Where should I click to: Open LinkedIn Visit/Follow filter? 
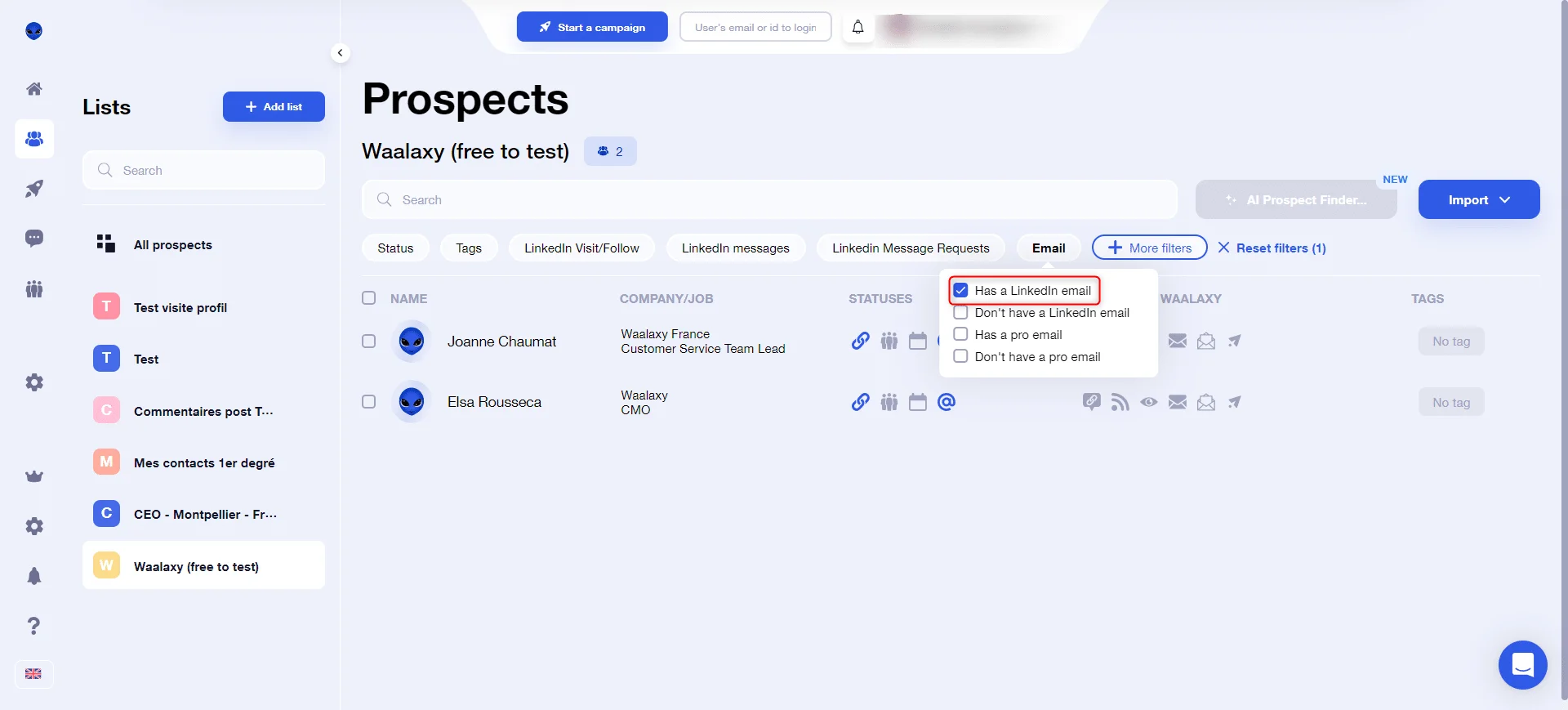point(581,248)
